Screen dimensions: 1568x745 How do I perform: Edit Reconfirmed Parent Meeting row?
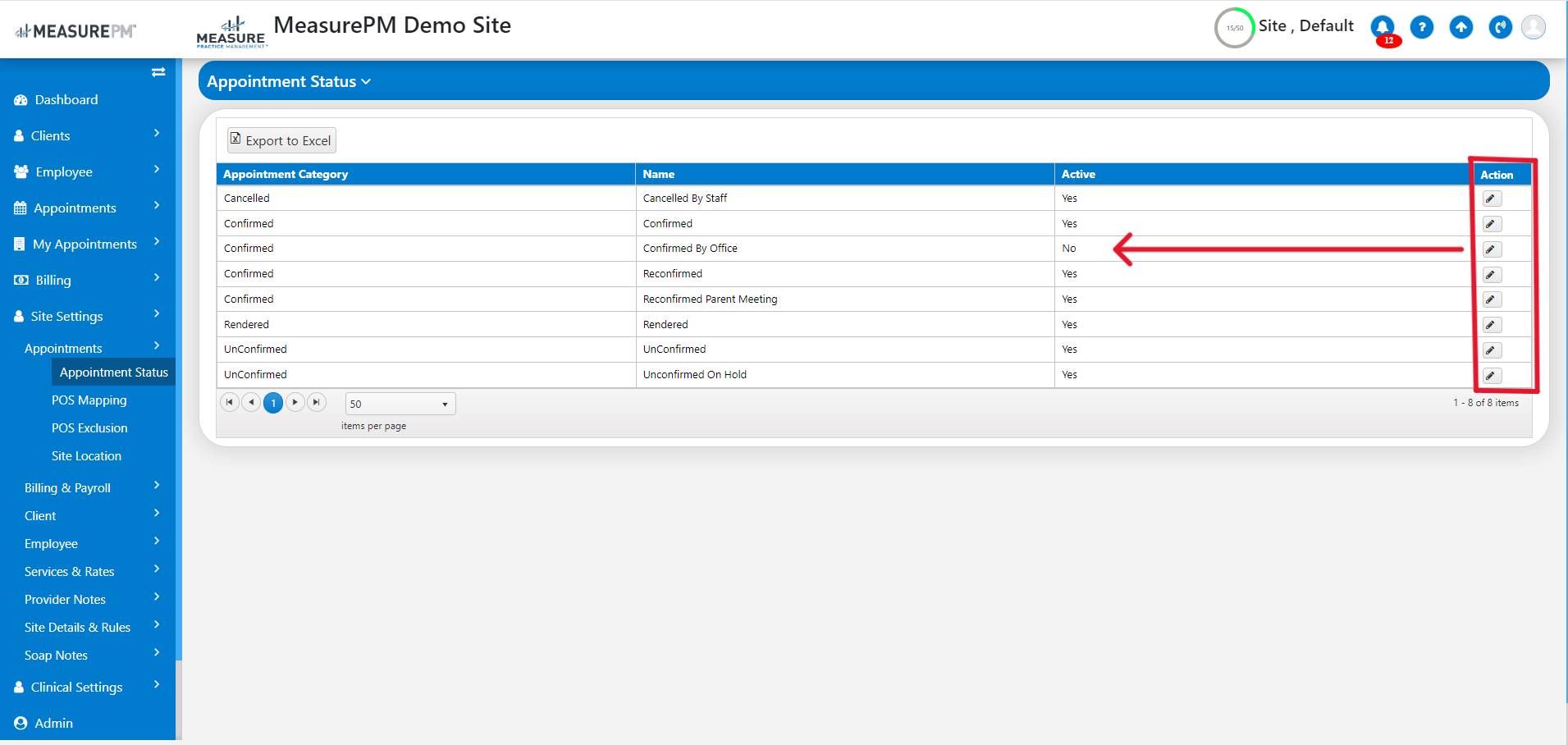click(1491, 299)
